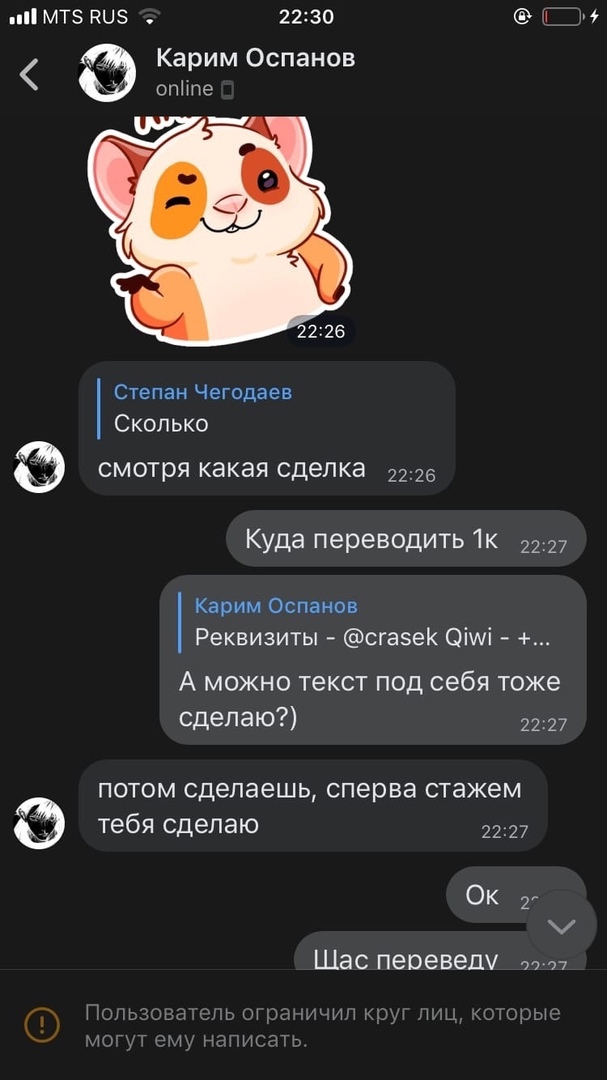This screenshot has width=607, height=1080.
Task: Tap the 'Пользователь ограничил круг лиц' notice
Action: [x=322, y=1026]
